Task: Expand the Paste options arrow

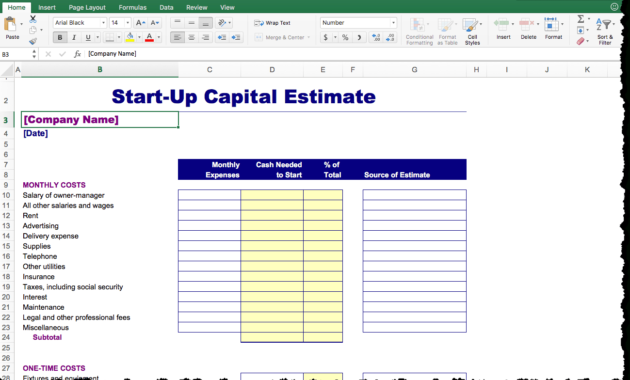Action: tap(21, 24)
